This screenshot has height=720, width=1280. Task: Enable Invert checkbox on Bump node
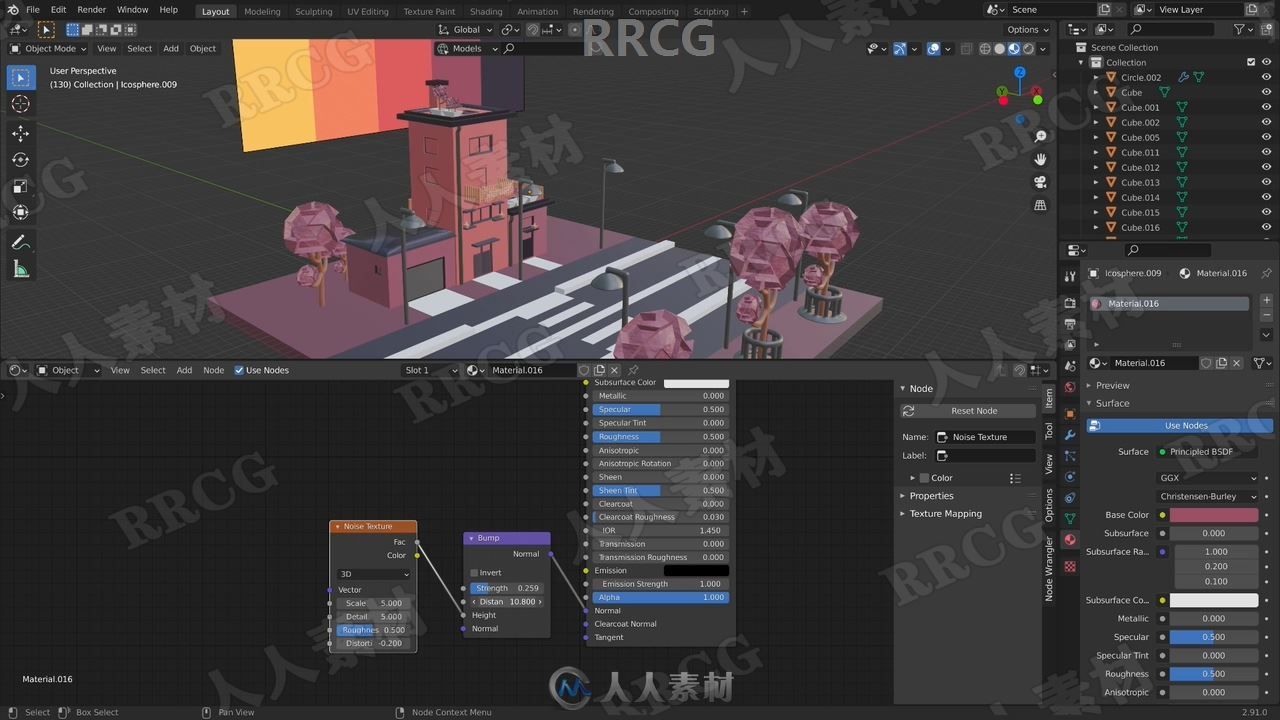tap(475, 573)
